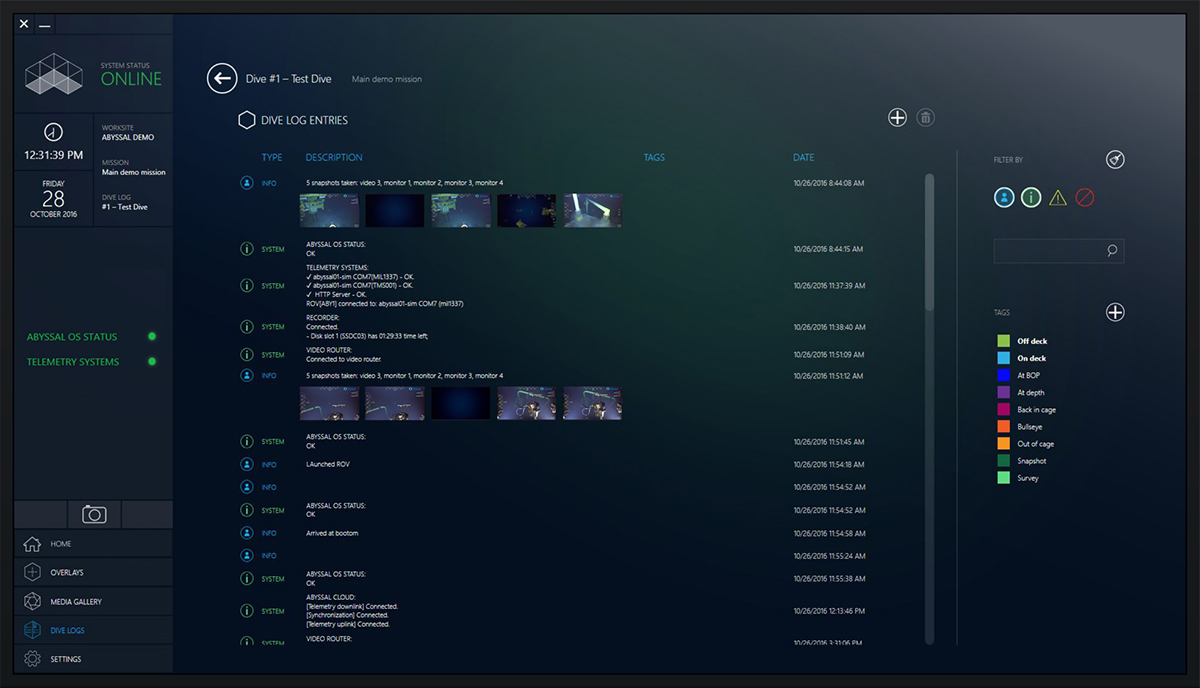This screenshot has height=688, width=1200.
Task: Choose the Survey tag swatch
Action: (1003, 478)
